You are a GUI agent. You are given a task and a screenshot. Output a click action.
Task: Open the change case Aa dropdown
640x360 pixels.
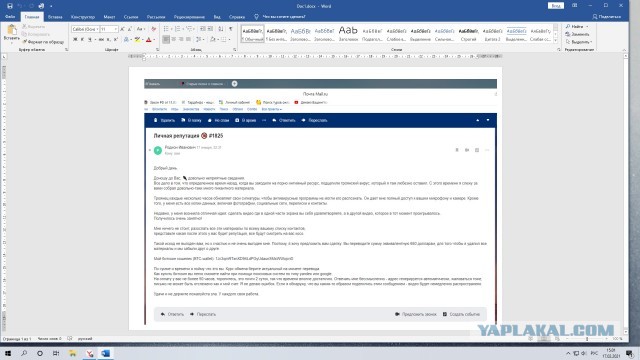[x=140, y=29]
